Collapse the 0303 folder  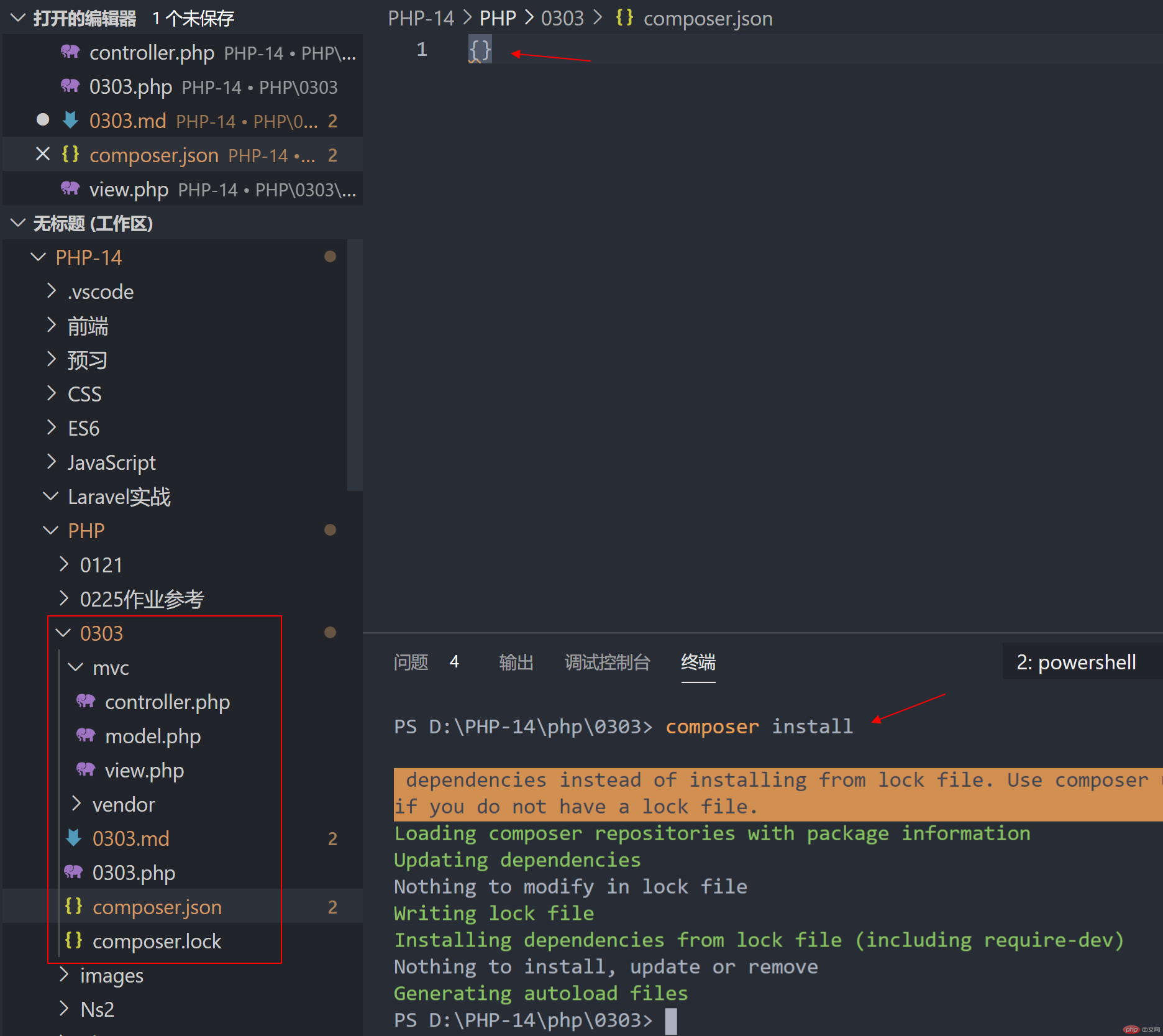[x=63, y=633]
